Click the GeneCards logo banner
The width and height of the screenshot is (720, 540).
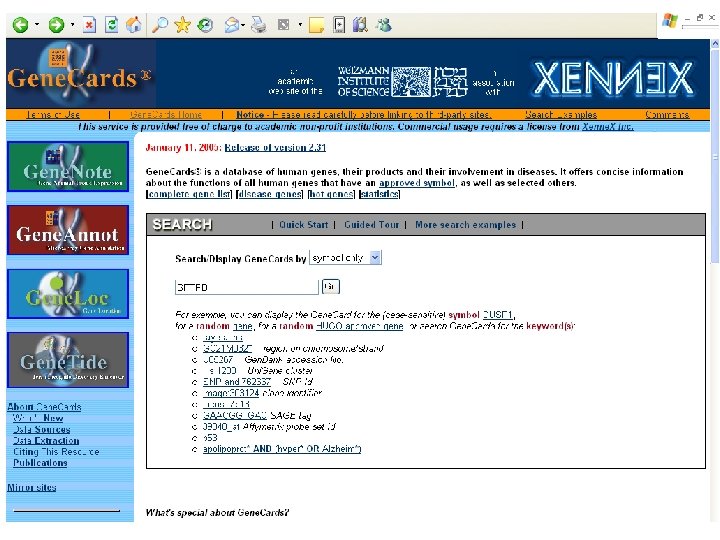pos(81,74)
